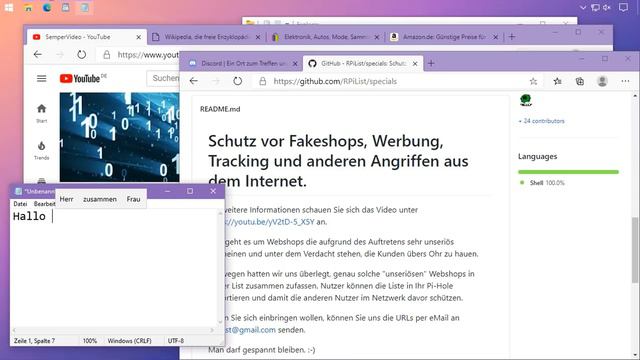Click the GitHub page vertical scrollbar
This screenshot has width=640, height=360.
pyautogui.click(x=635, y=250)
